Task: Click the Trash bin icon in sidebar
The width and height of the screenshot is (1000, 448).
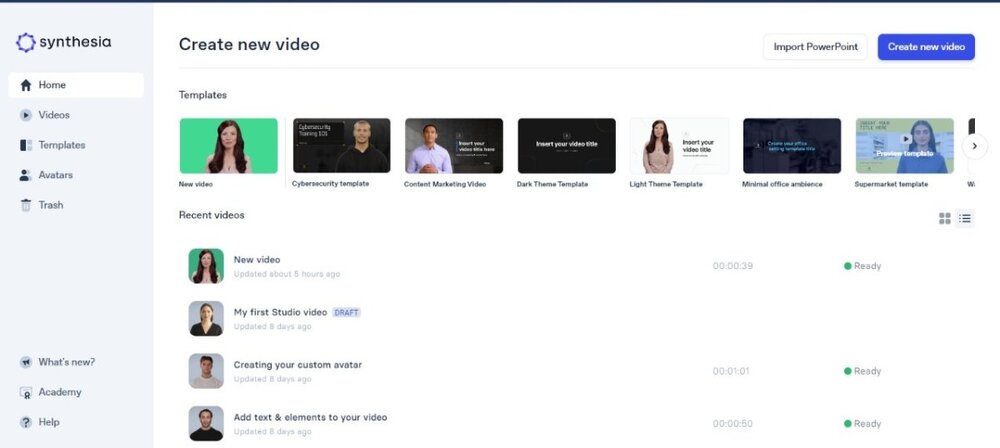Action: (x=26, y=205)
